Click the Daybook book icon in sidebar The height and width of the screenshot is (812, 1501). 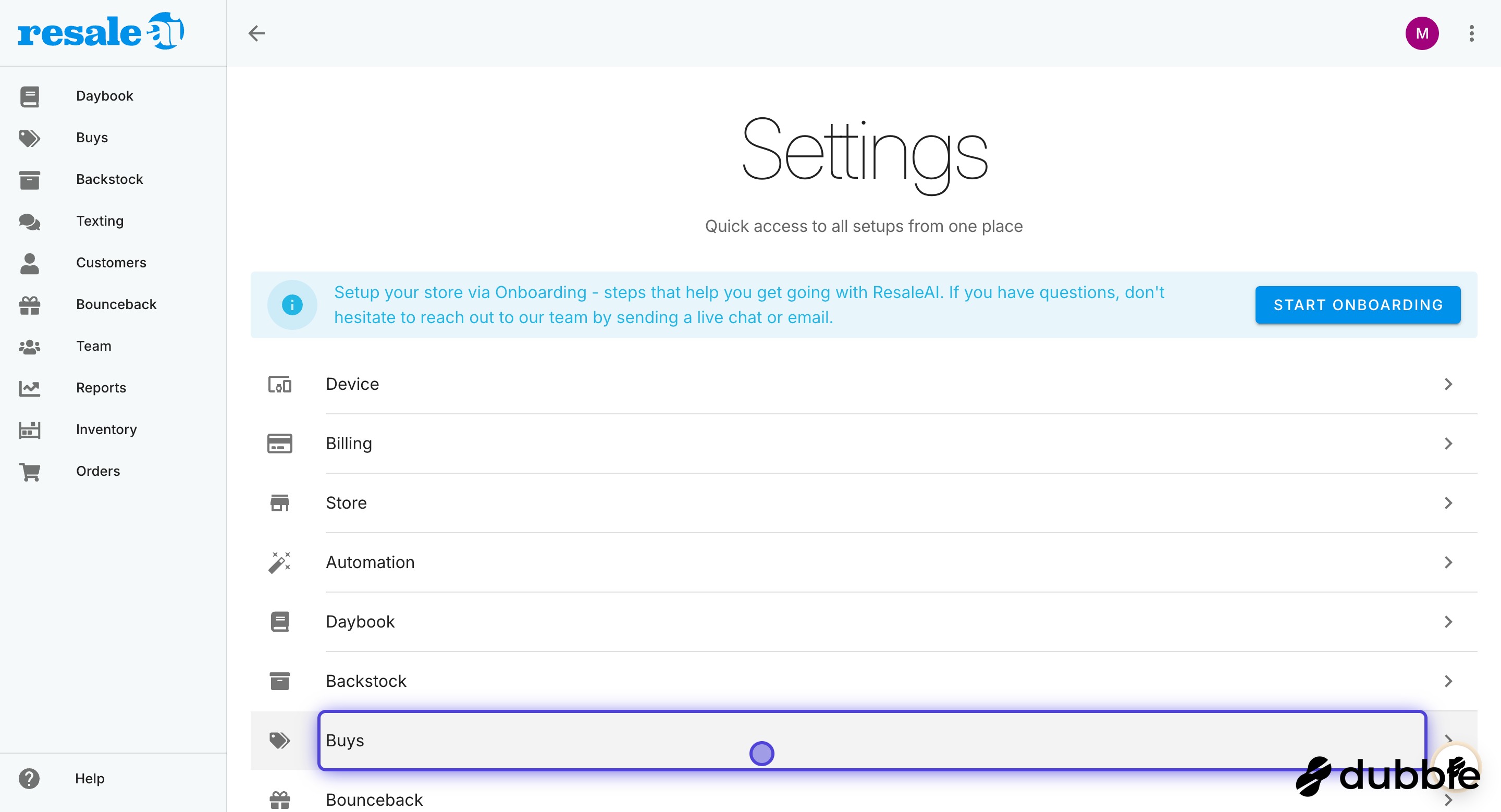tap(30, 97)
